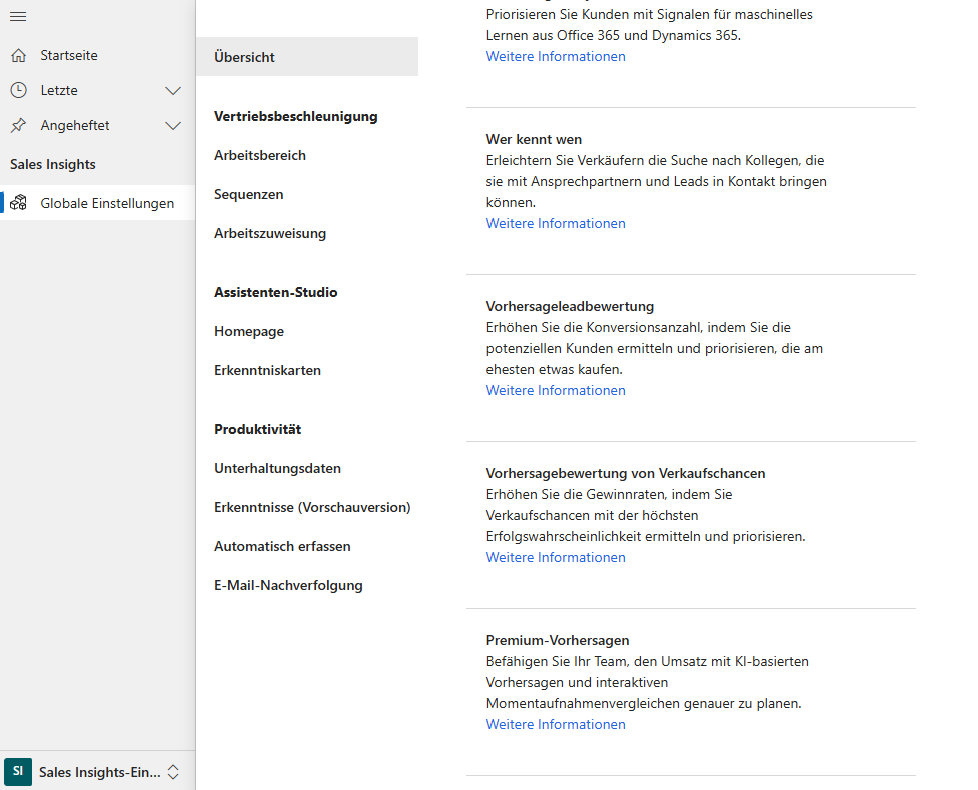Select the Globale Einstellungen icon

pyautogui.click(x=18, y=201)
